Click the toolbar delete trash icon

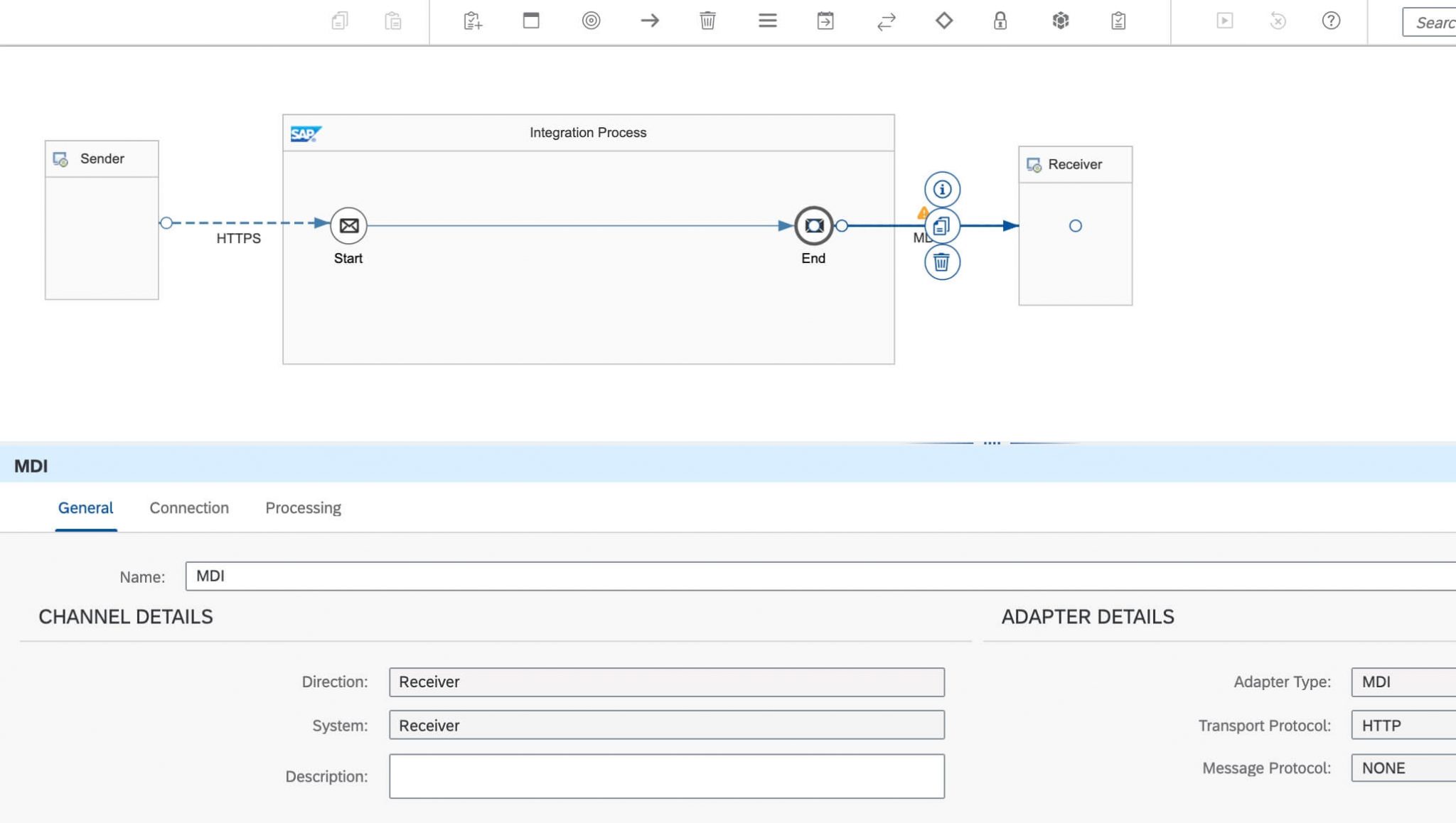(707, 21)
